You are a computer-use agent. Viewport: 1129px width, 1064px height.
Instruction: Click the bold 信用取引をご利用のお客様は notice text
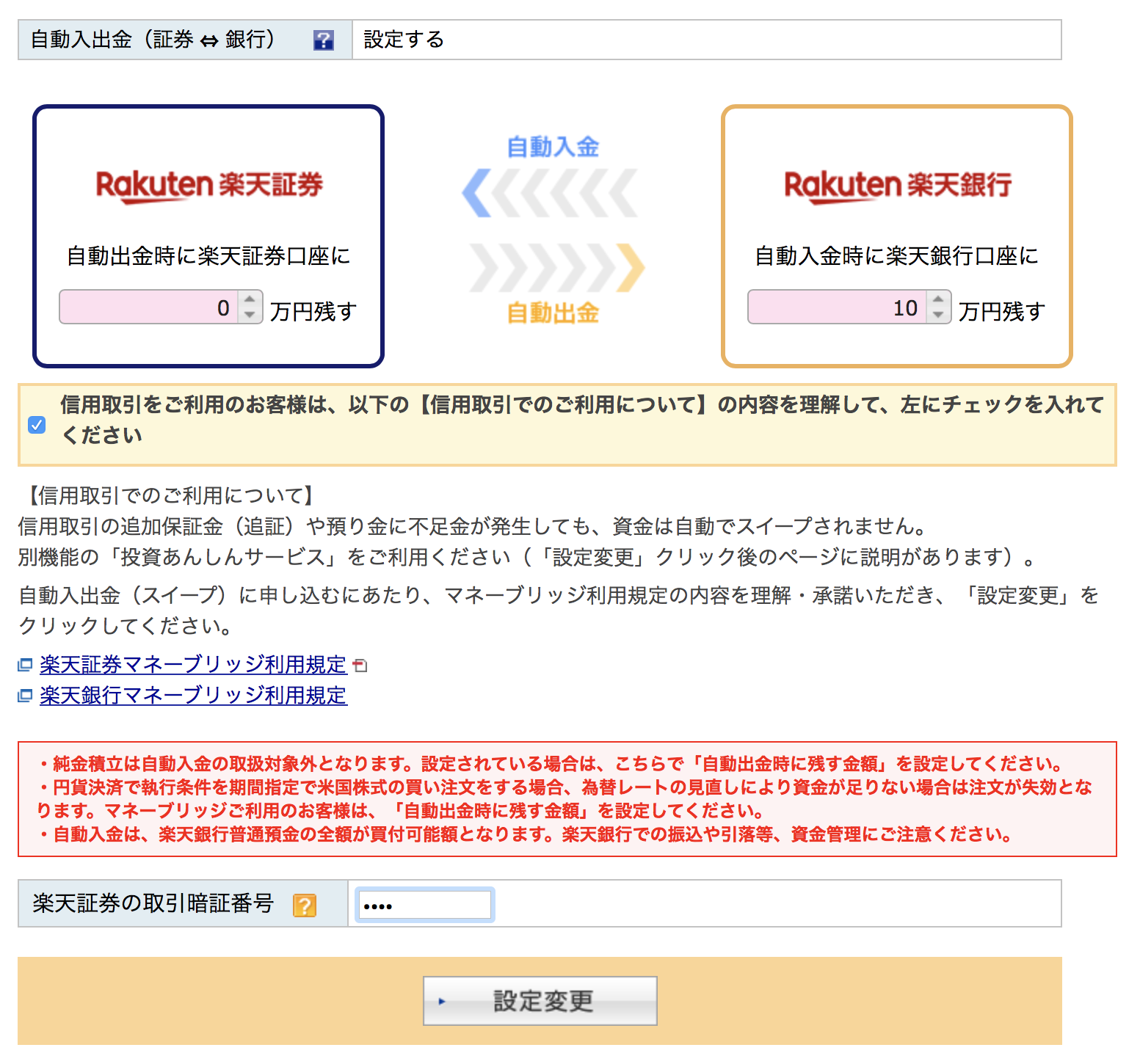582,420
